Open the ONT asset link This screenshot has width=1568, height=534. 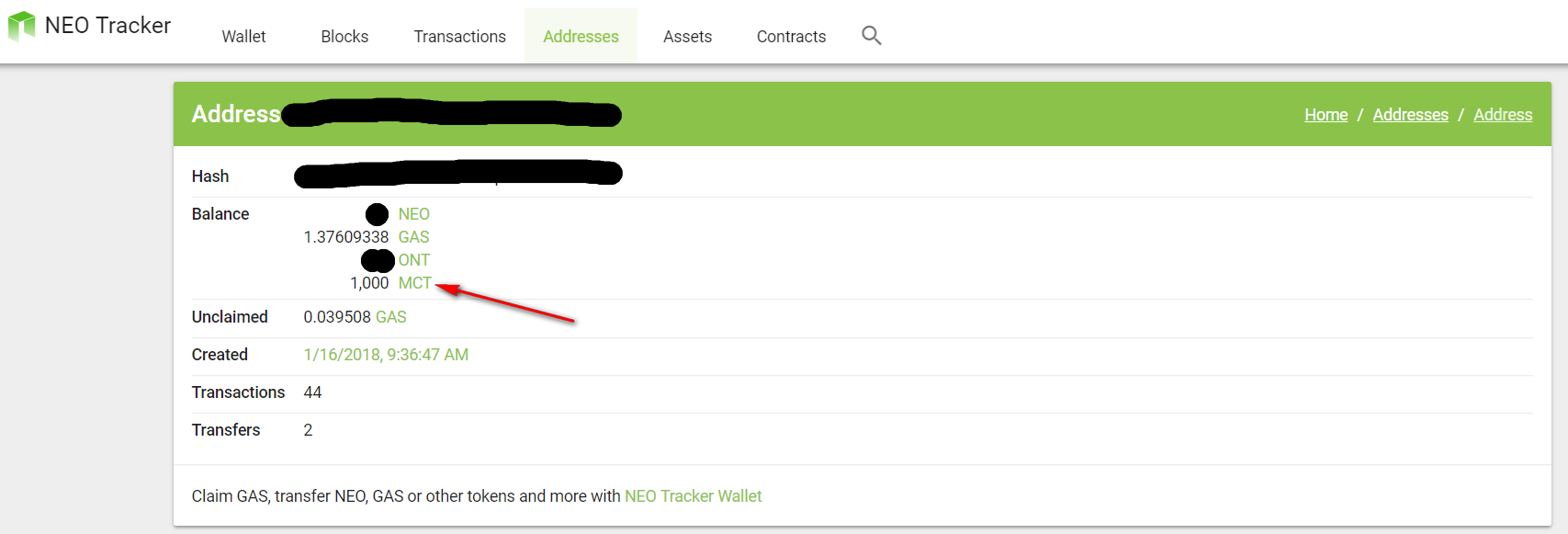tap(413, 260)
